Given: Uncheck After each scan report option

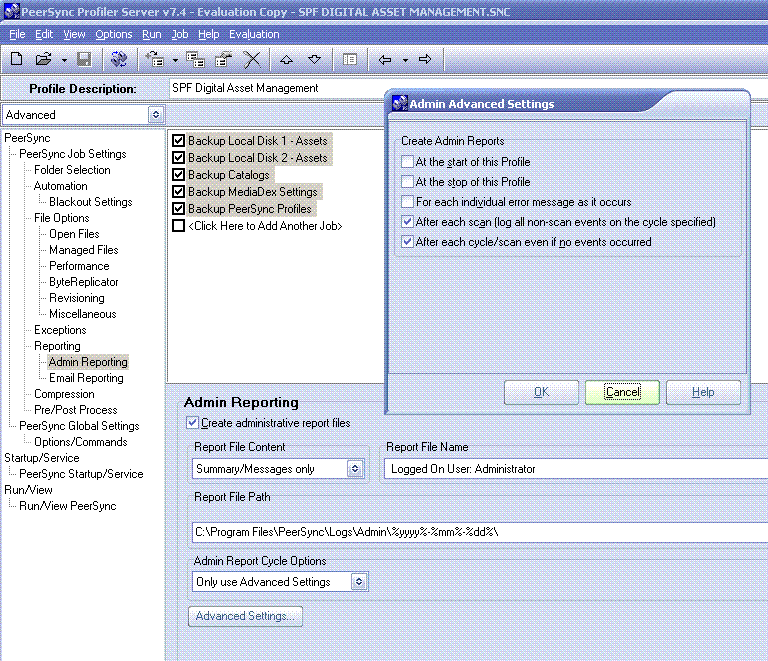Looking at the screenshot, I should click(407, 222).
